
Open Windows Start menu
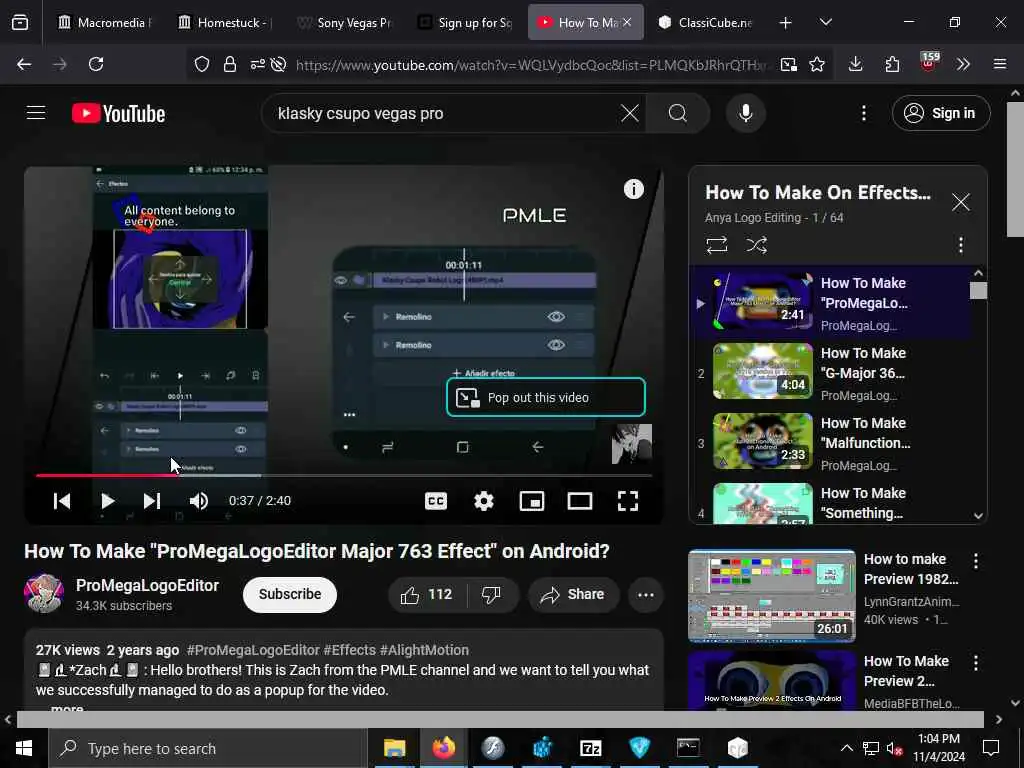point(24,748)
